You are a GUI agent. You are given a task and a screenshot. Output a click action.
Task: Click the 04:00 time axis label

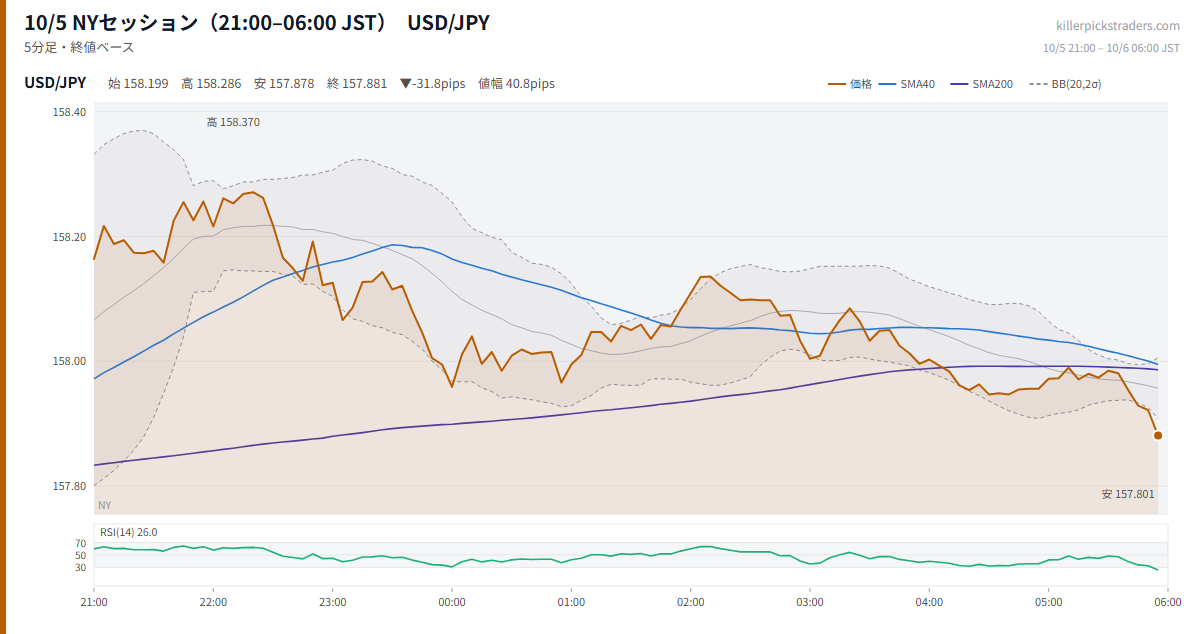click(x=929, y=603)
